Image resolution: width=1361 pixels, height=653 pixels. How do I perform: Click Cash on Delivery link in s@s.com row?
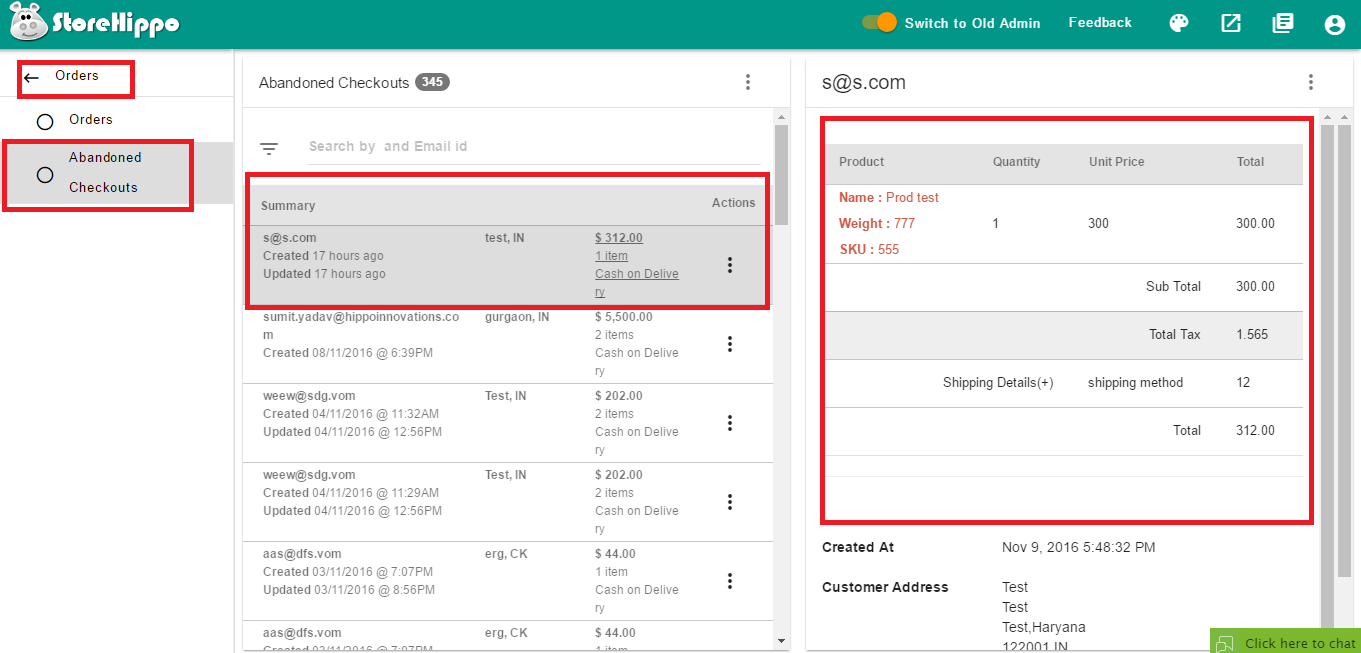tap(637, 283)
